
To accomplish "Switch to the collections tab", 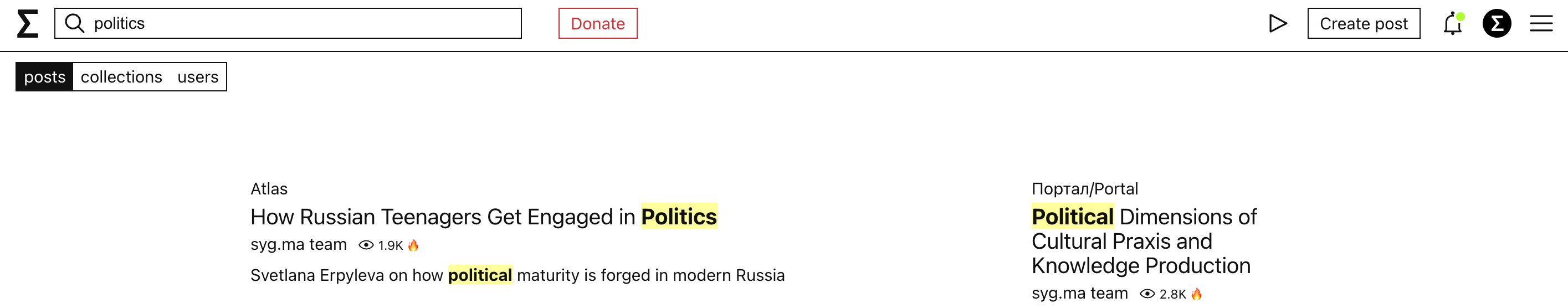I will pos(121,78).
